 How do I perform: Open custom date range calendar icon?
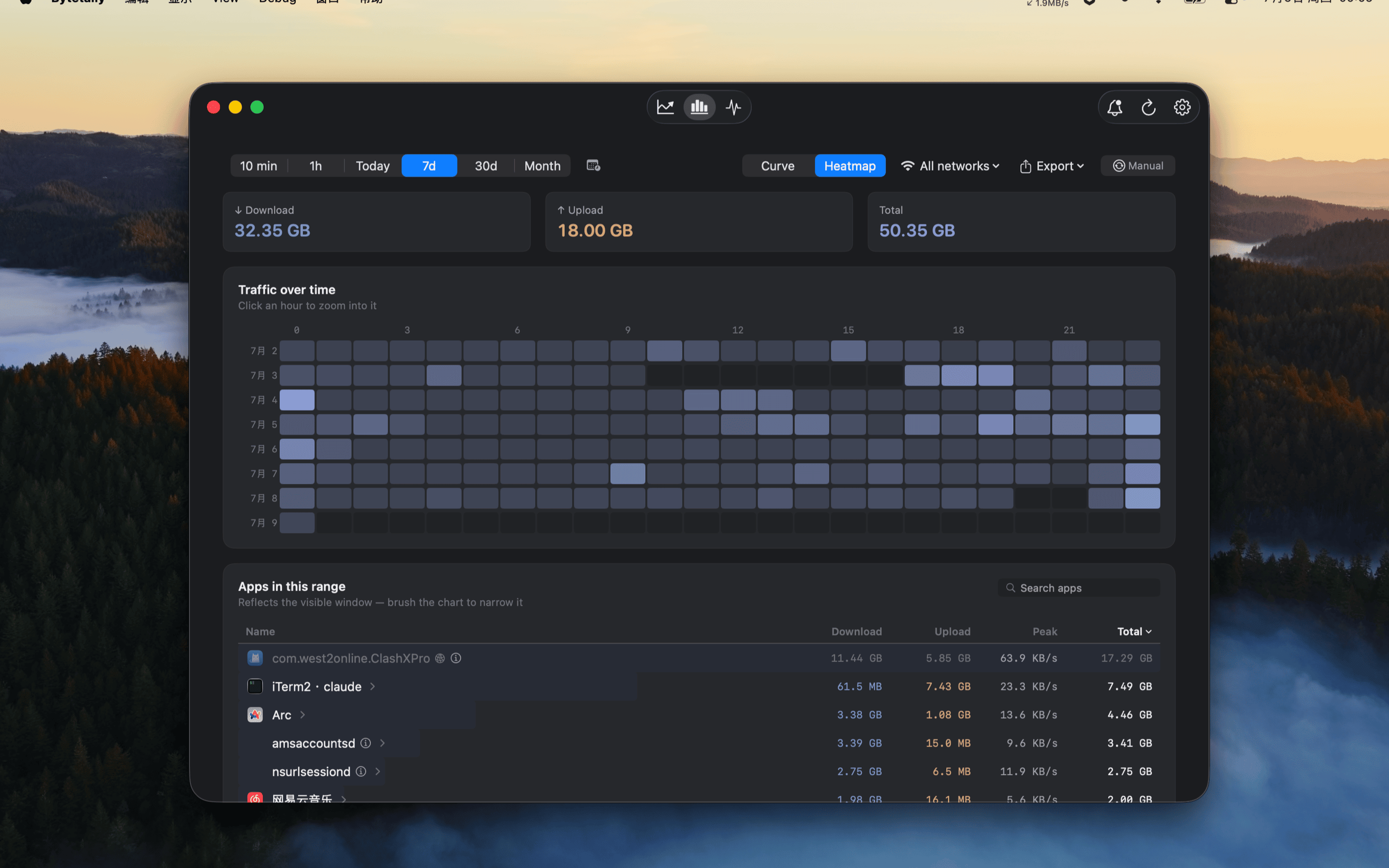click(x=594, y=165)
